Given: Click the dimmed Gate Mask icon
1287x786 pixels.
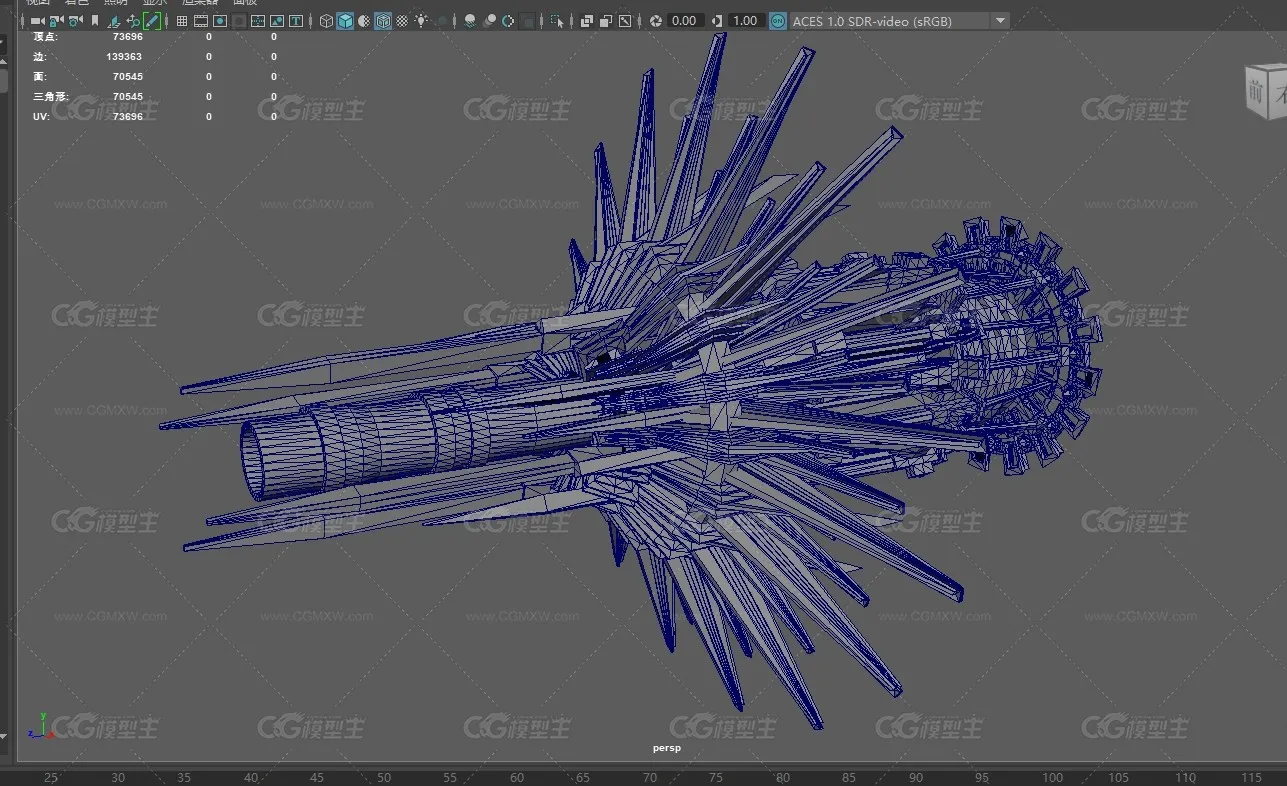Looking at the screenshot, I should 239,20.
